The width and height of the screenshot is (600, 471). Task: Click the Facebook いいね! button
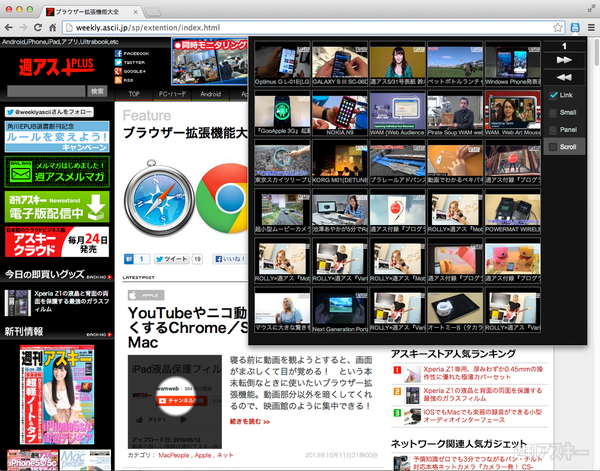pos(230,259)
